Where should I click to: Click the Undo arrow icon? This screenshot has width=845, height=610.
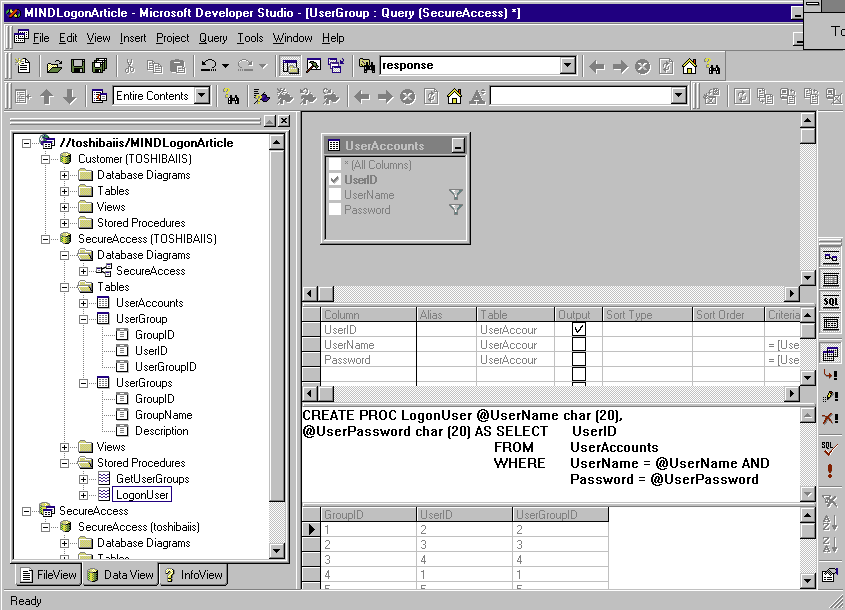pyautogui.click(x=208, y=67)
